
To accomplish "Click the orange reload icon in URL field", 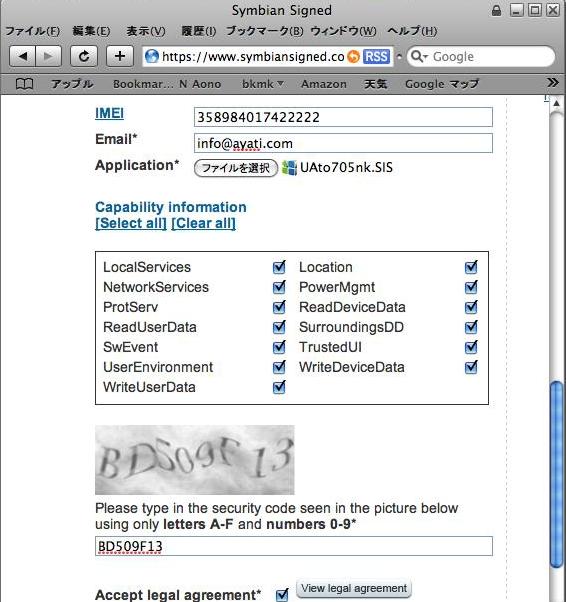I will click(353, 57).
